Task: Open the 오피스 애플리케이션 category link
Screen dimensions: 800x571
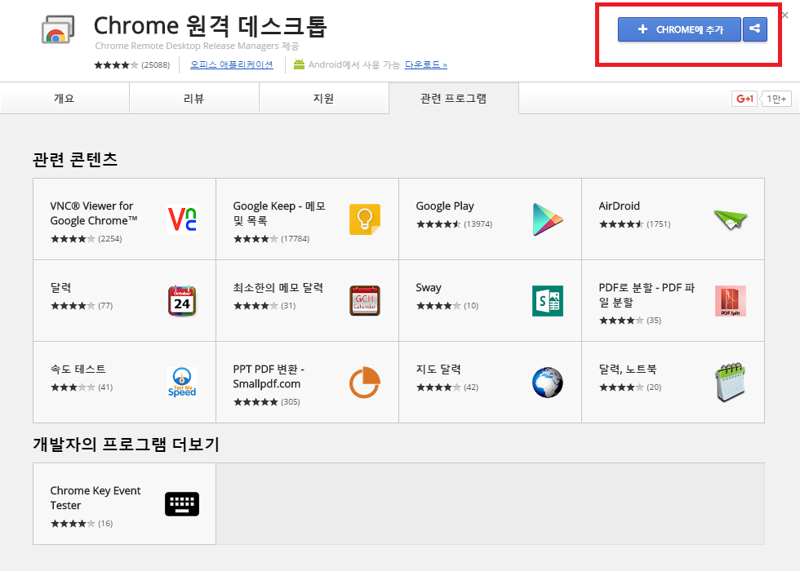Action: pos(232,65)
